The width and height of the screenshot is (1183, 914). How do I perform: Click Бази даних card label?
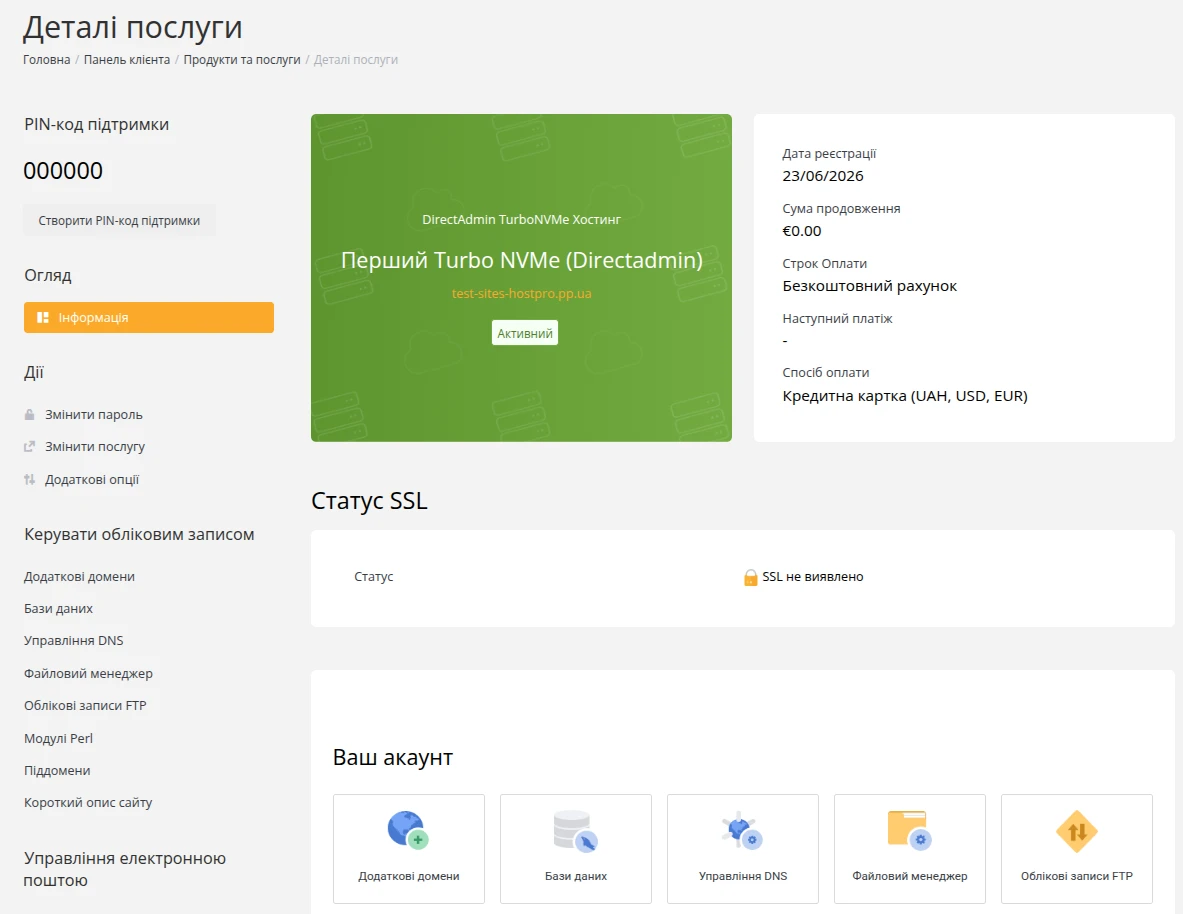click(576, 876)
